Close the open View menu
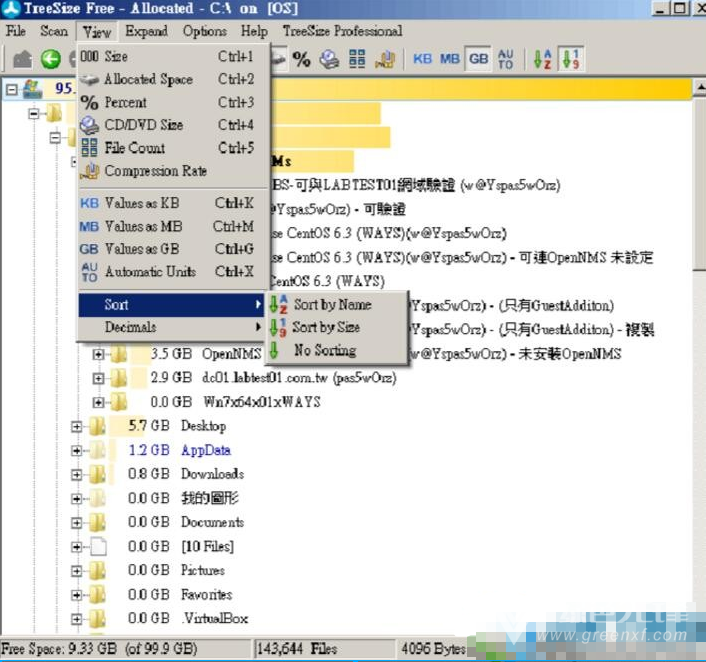 coord(97,32)
